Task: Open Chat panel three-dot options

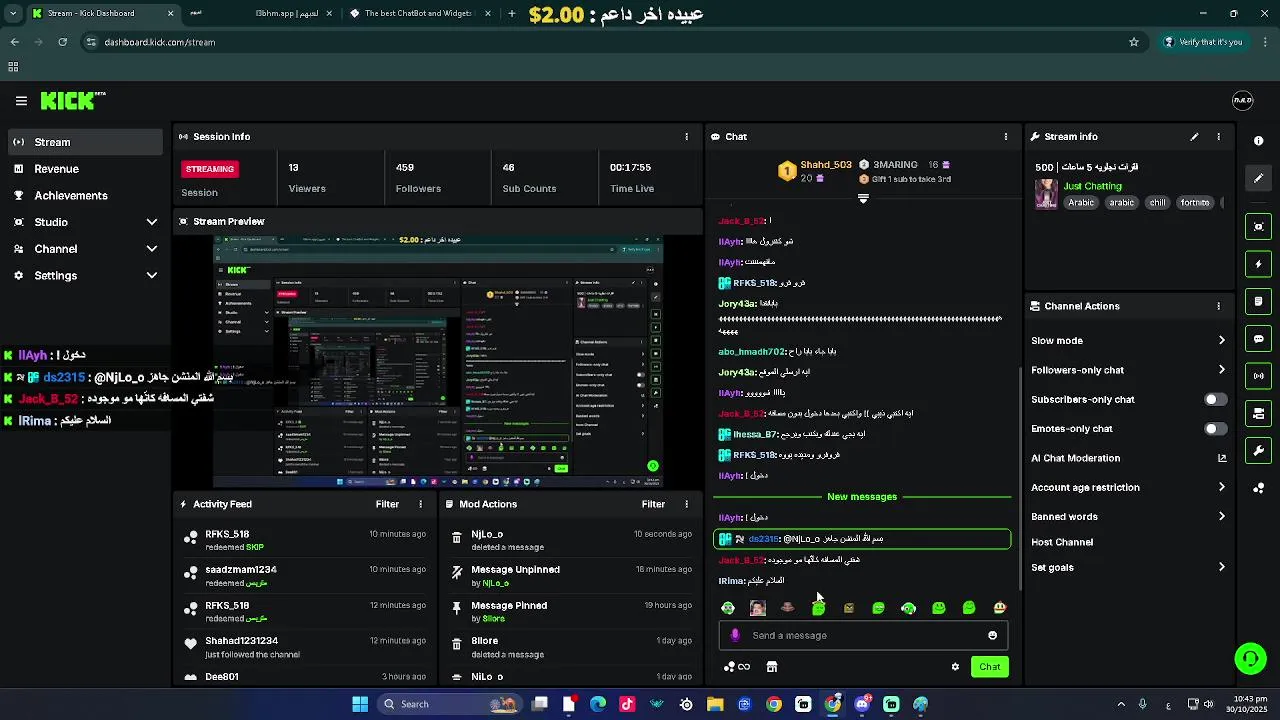Action: [x=1006, y=137]
